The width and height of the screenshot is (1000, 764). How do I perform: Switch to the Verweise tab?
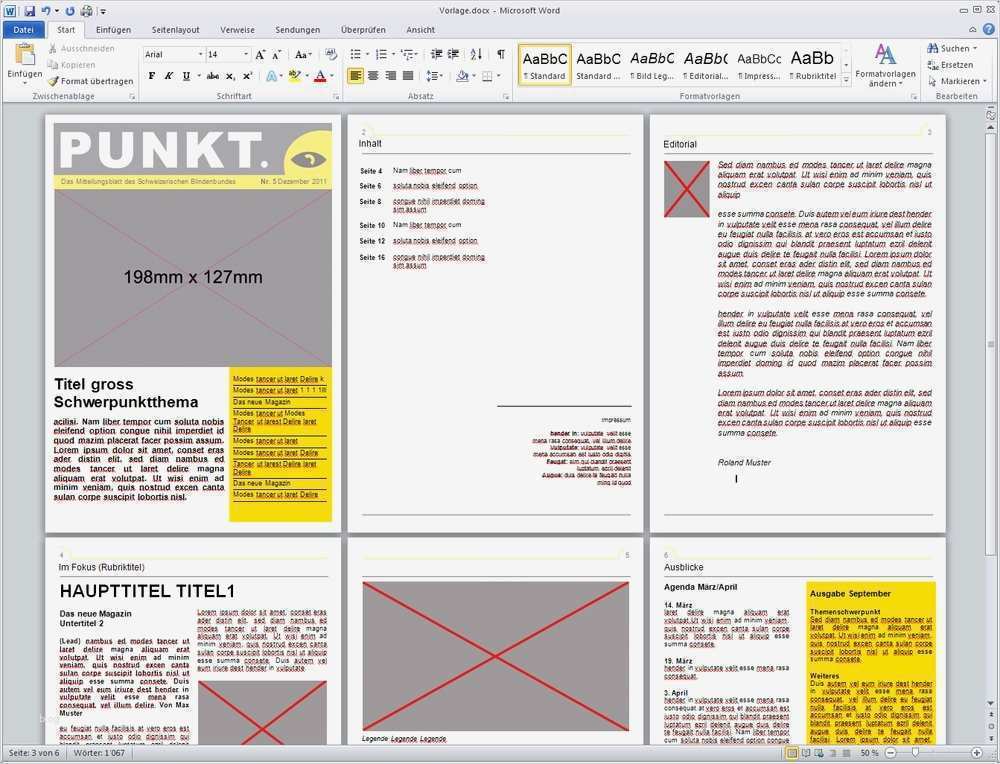237,29
